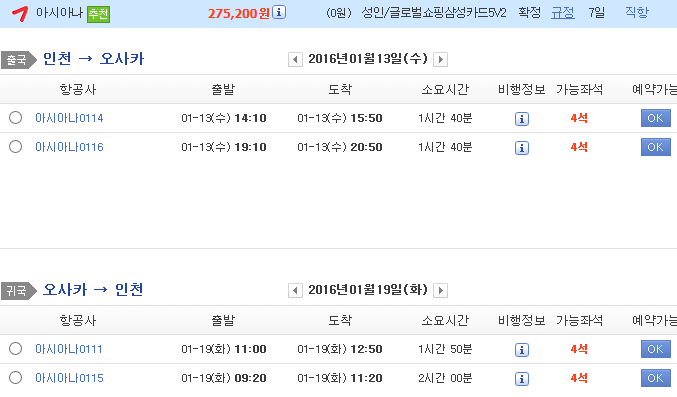
Task: Show flight info for 아시아나0116
Action: 522,148
